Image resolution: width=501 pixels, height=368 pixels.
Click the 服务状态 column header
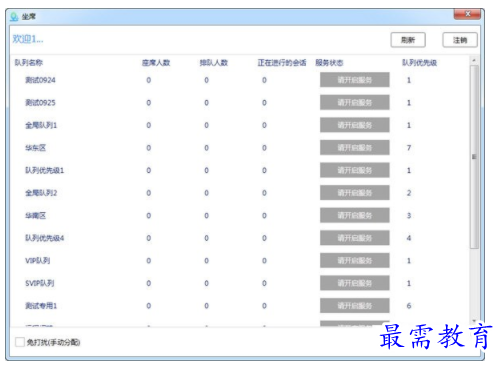pyautogui.click(x=329, y=63)
